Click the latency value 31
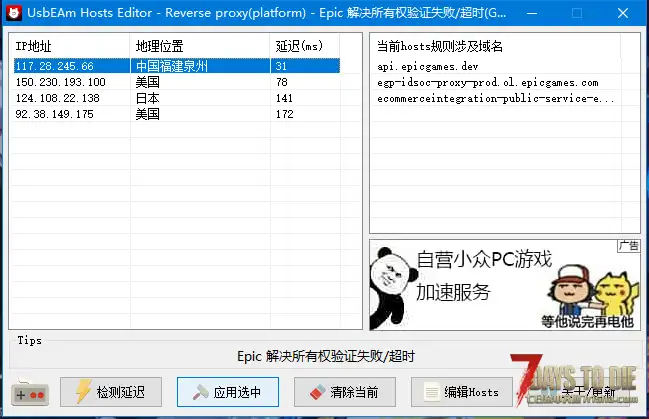The image size is (649, 419). coord(281,66)
